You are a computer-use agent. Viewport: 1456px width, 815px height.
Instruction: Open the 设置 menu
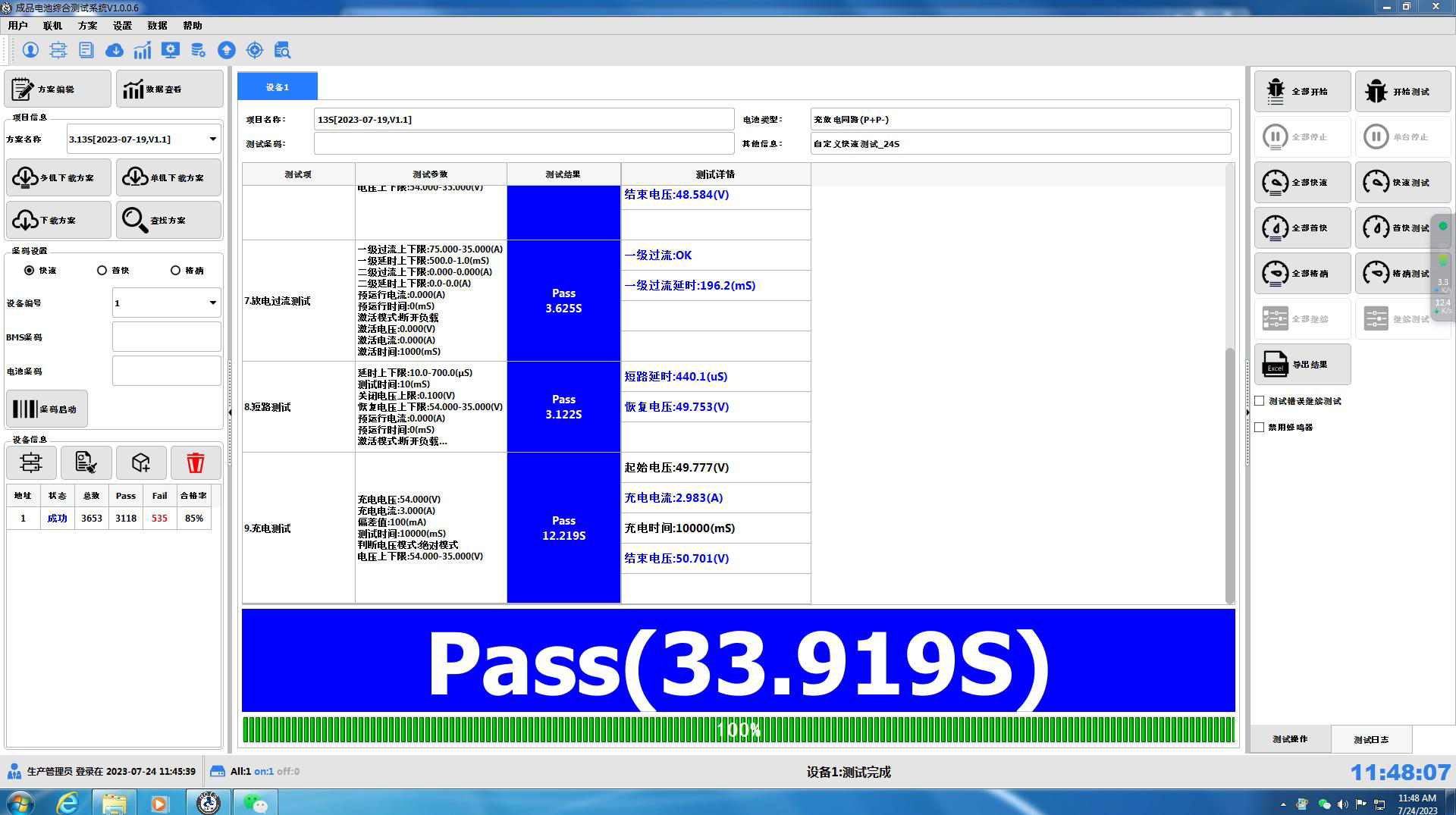pos(122,26)
